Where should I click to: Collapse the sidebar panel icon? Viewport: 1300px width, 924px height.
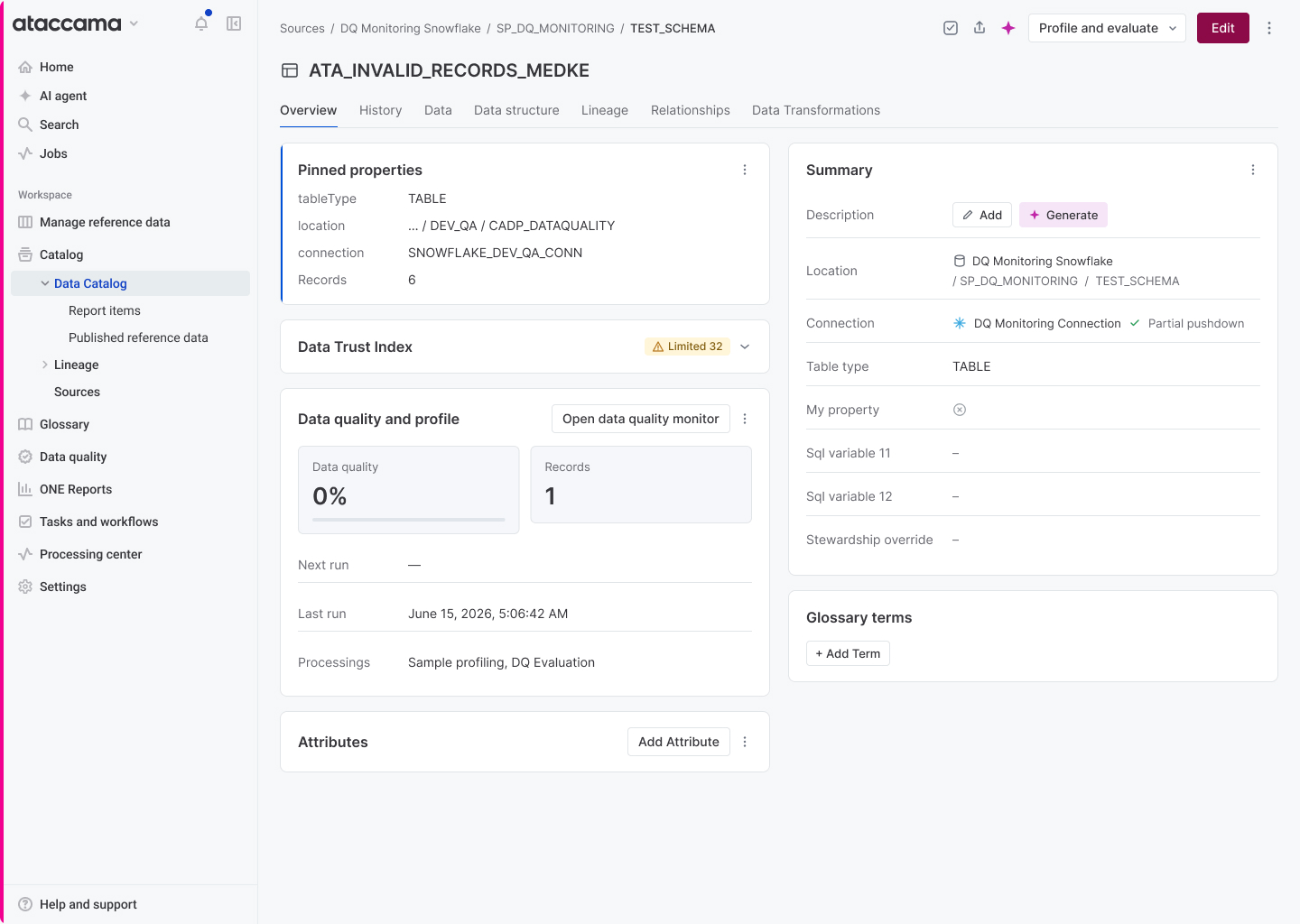coord(234,23)
